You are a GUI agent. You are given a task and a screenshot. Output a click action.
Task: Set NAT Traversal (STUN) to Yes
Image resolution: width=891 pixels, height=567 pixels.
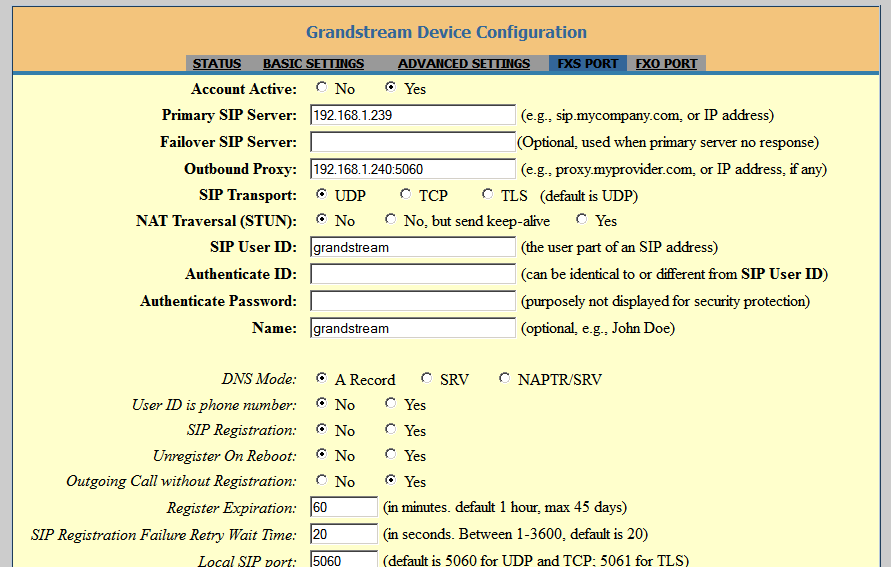581,219
